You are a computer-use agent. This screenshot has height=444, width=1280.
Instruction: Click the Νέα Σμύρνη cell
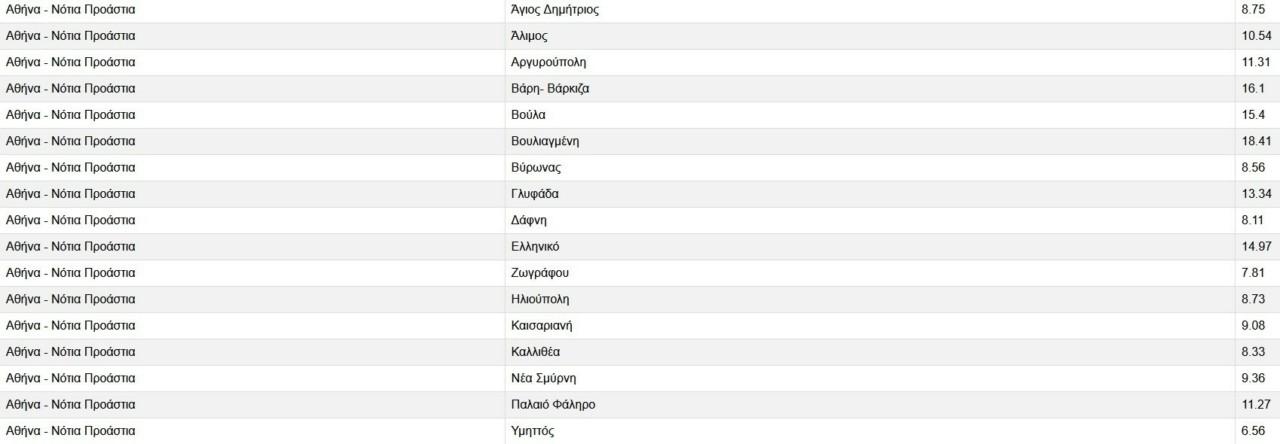pos(544,378)
